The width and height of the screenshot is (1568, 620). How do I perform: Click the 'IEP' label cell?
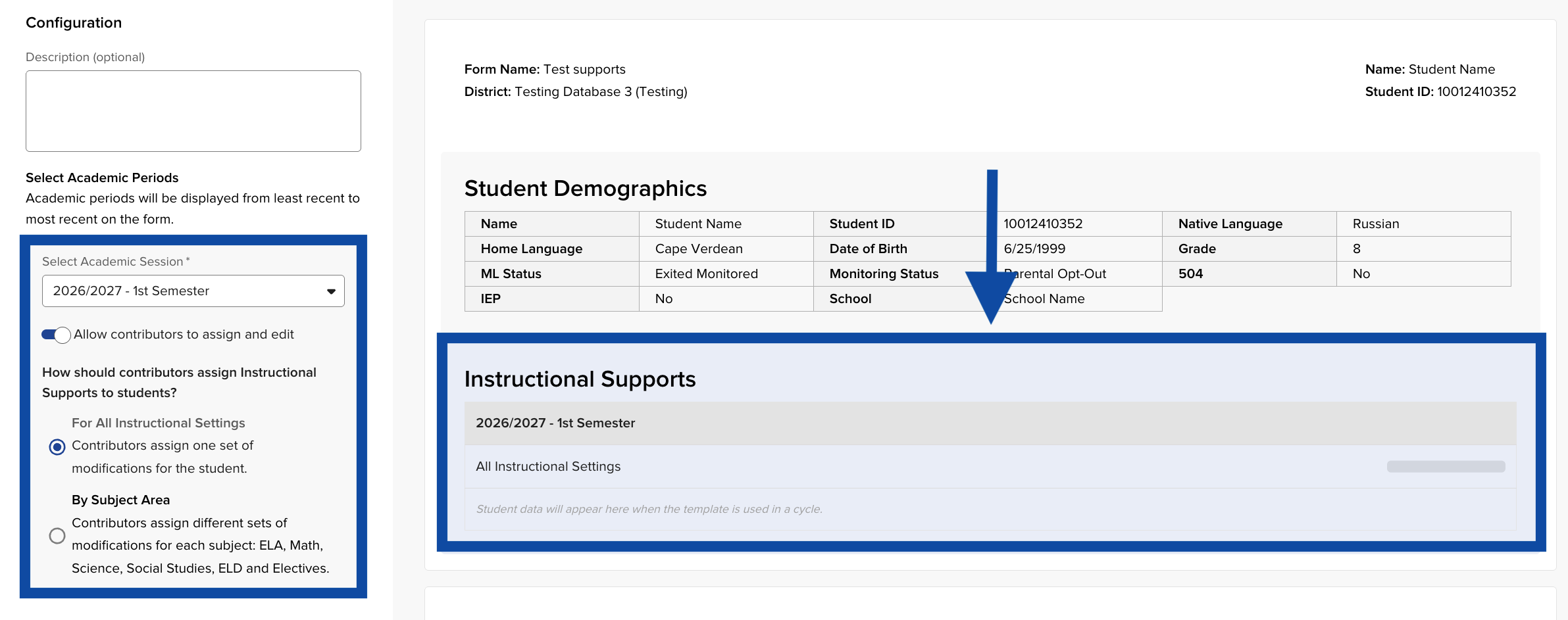point(552,298)
